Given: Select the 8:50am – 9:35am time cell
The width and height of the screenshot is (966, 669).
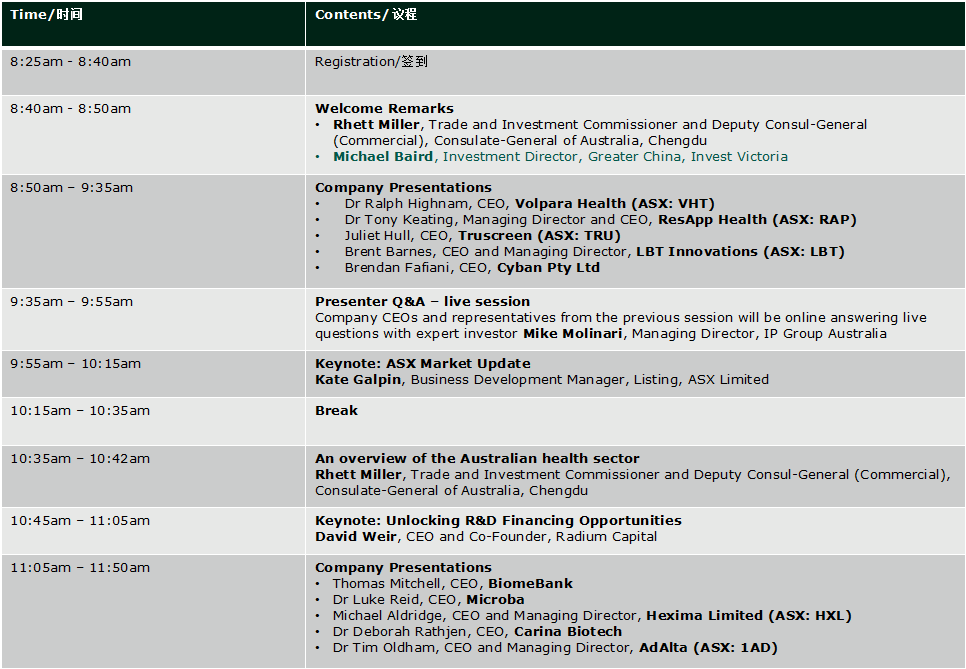Looking at the screenshot, I should [153, 231].
